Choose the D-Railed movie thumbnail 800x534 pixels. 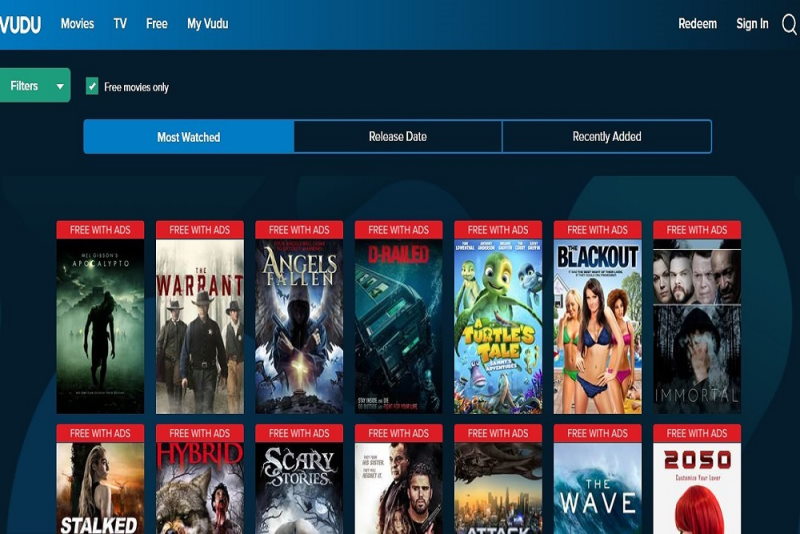(398, 325)
